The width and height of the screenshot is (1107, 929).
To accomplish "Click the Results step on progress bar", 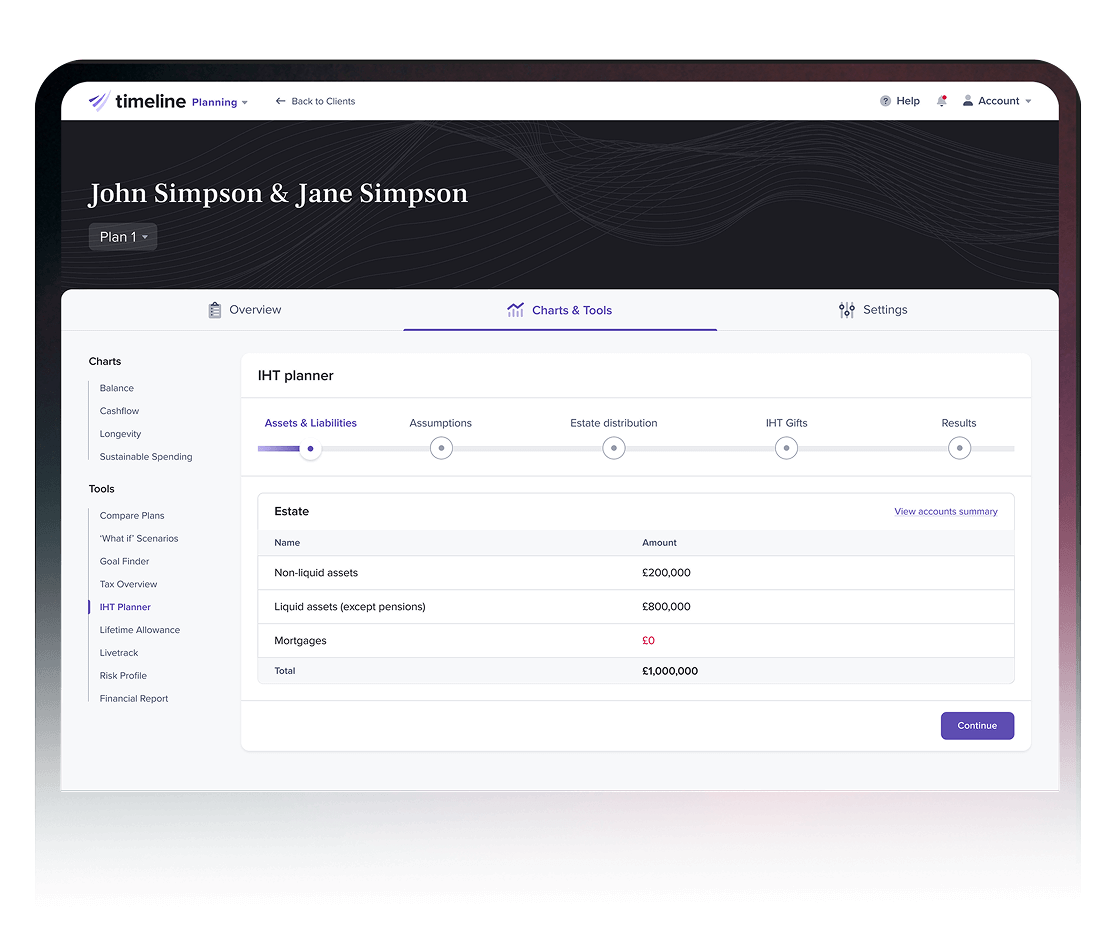I will pyautogui.click(x=959, y=448).
